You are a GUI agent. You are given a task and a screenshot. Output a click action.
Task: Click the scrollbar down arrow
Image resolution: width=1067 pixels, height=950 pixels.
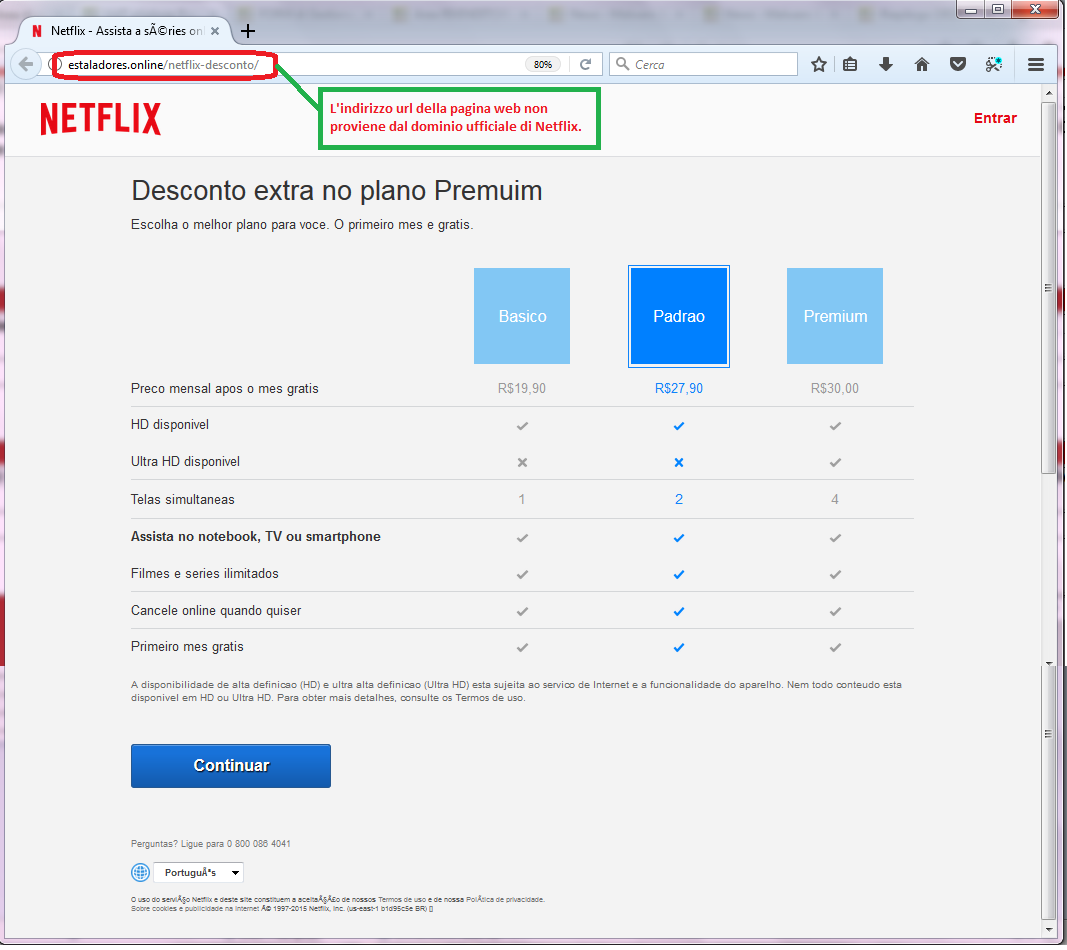(x=1049, y=930)
